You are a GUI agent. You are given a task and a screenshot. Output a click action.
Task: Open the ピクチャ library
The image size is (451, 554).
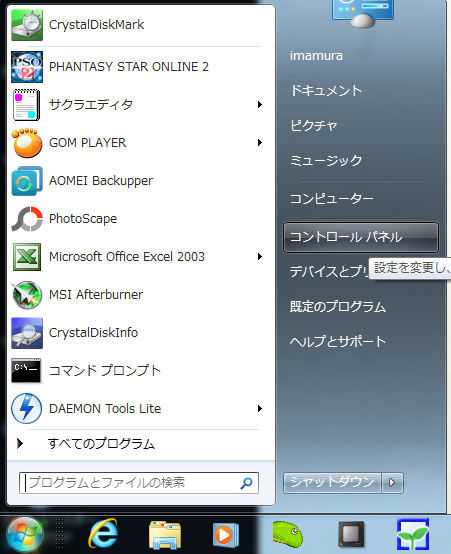click(x=314, y=125)
